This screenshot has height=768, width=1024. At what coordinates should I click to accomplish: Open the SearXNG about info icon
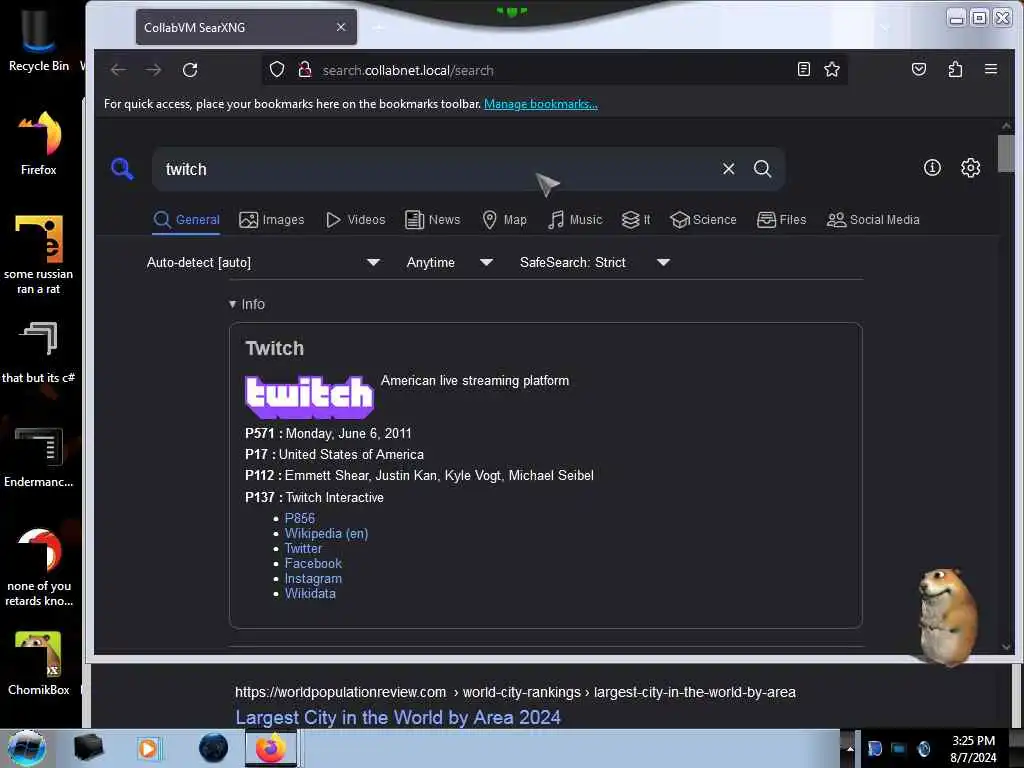[x=932, y=168]
